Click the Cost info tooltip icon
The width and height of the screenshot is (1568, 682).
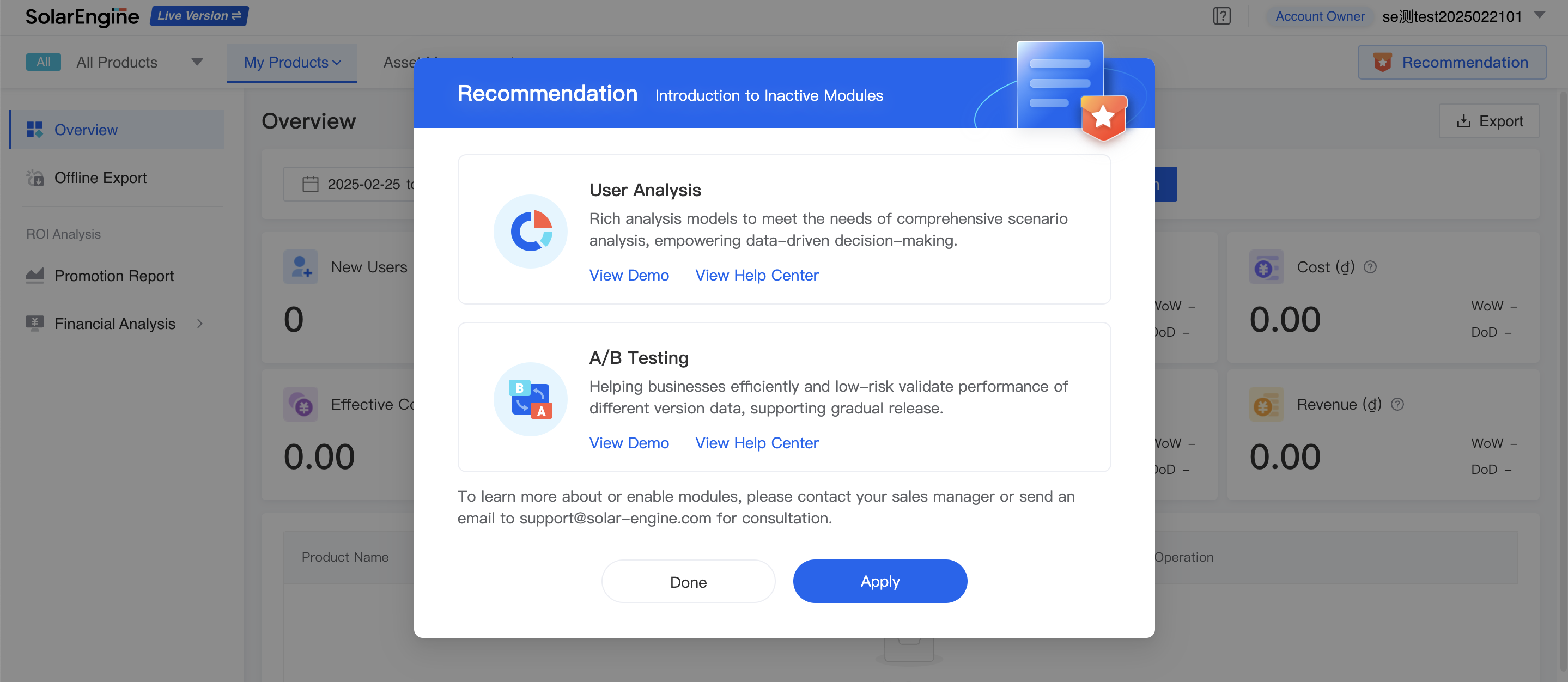pos(1370,266)
